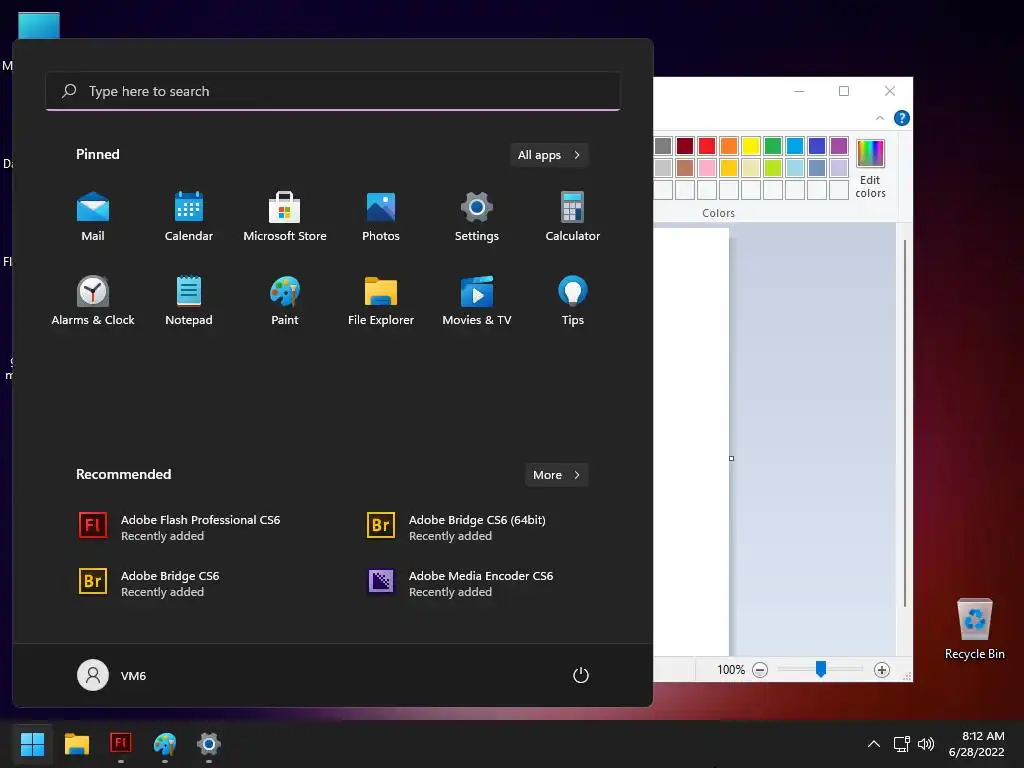Select the brown swatch in Paint
Viewport: 1024px width, 768px height.
685,168
